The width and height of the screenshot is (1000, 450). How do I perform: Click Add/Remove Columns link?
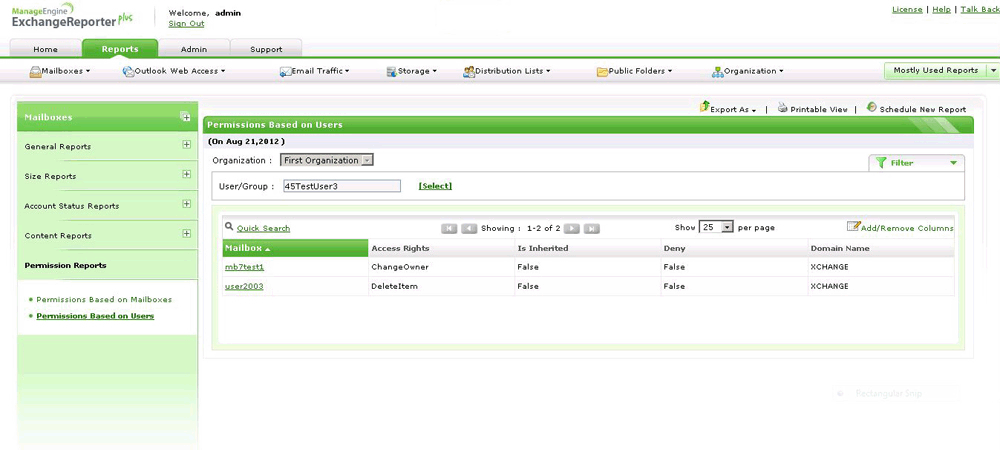point(907,228)
